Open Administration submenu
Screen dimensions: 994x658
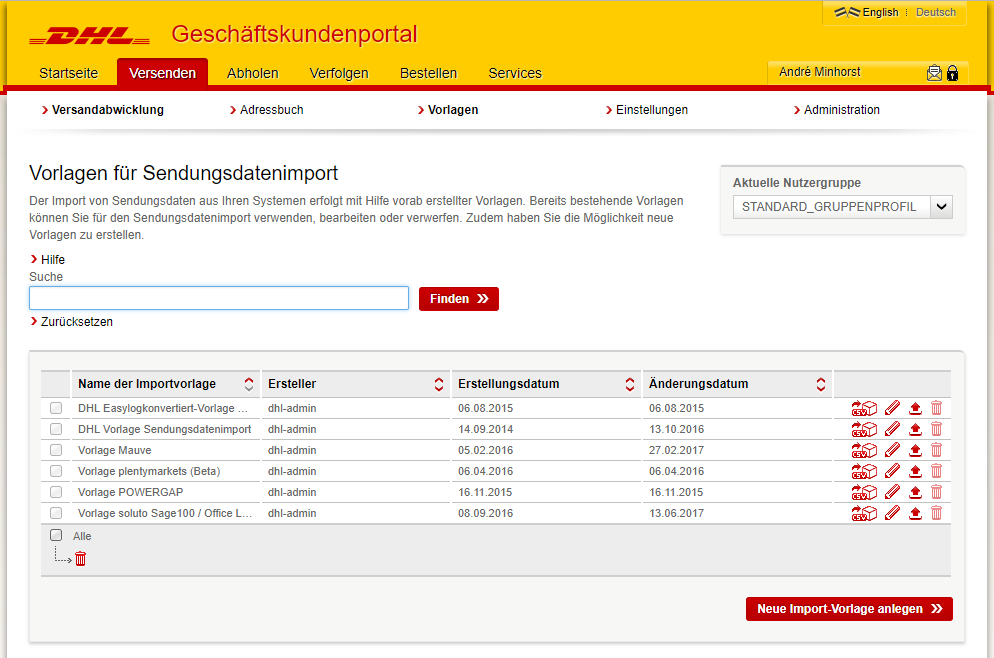pyautogui.click(x=837, y=110)
